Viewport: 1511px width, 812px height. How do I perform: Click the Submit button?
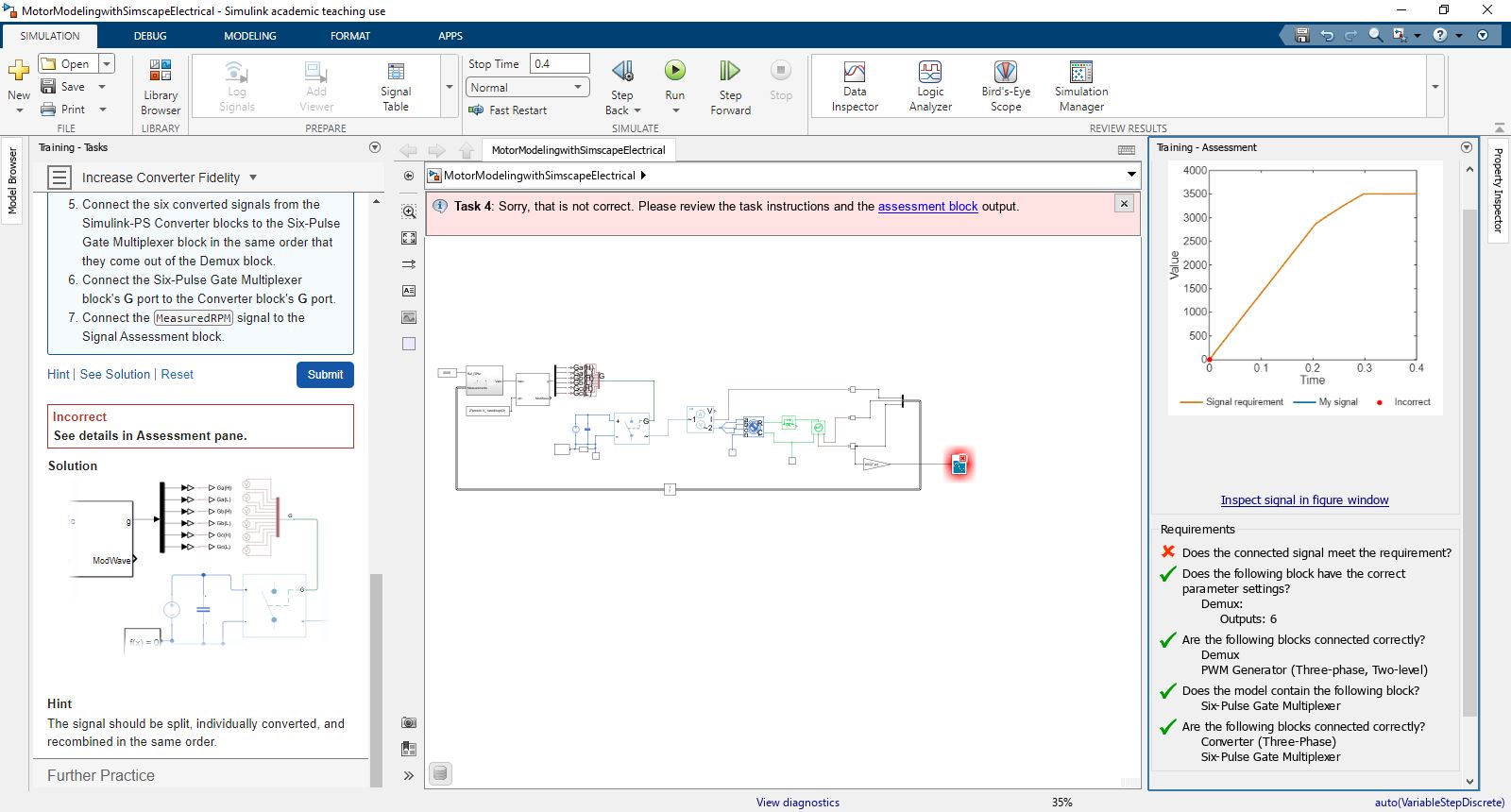point(325,375)
